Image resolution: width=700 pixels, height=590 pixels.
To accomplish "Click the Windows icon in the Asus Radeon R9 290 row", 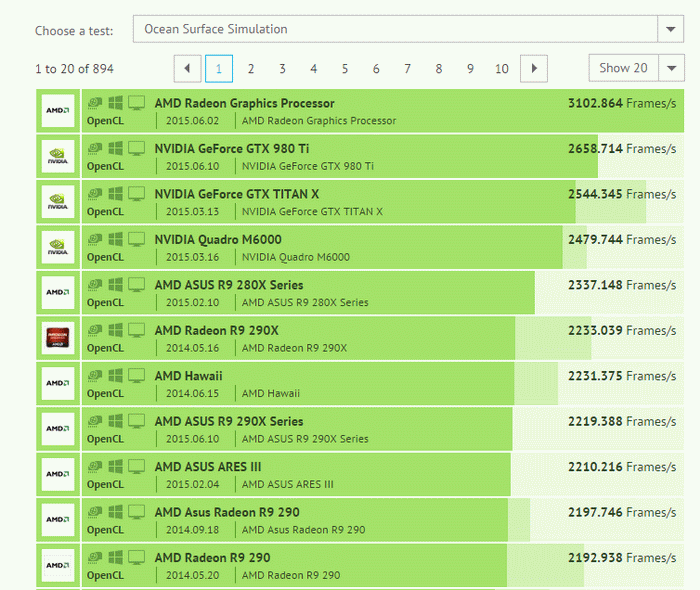I will (x=116, y=512).
